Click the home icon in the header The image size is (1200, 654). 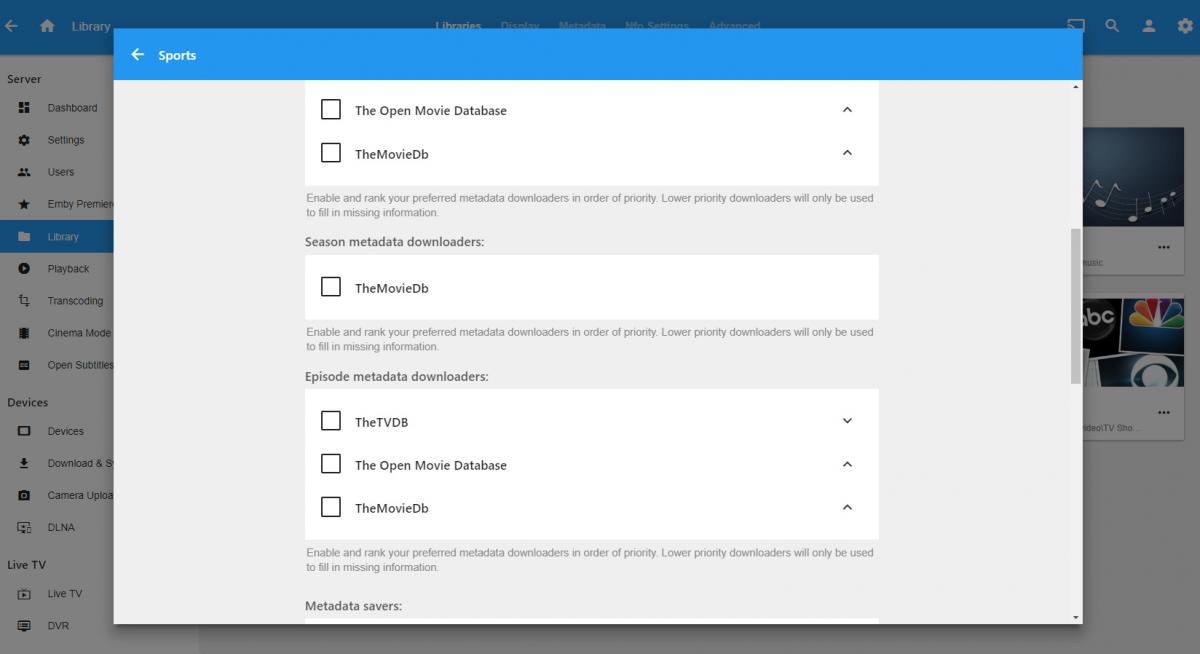[x=47, y=26]
